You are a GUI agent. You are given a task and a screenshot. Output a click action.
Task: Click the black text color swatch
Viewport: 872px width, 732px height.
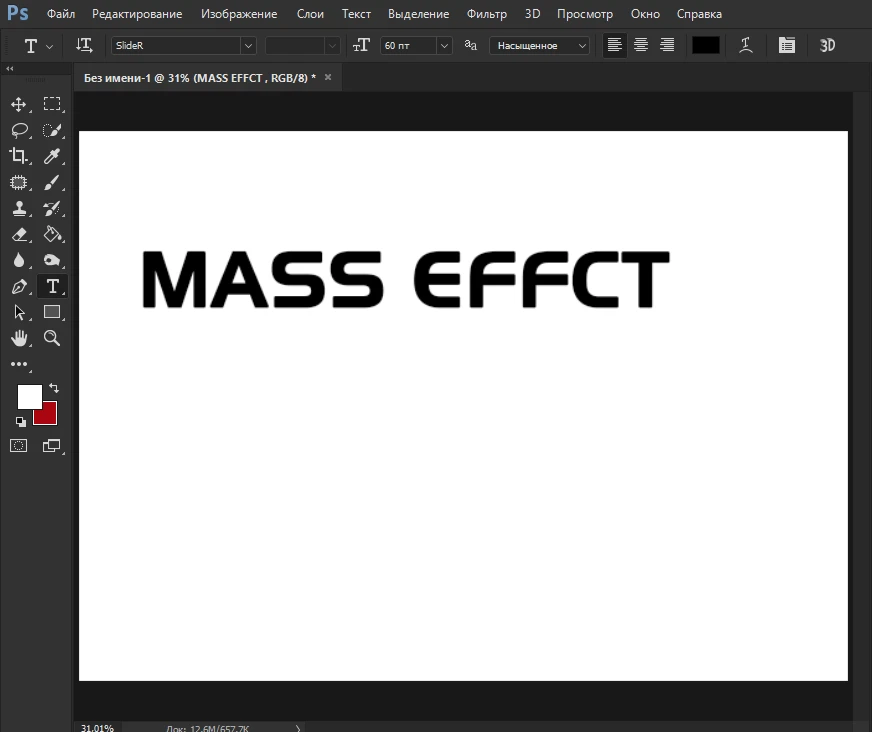click(705, 45)
